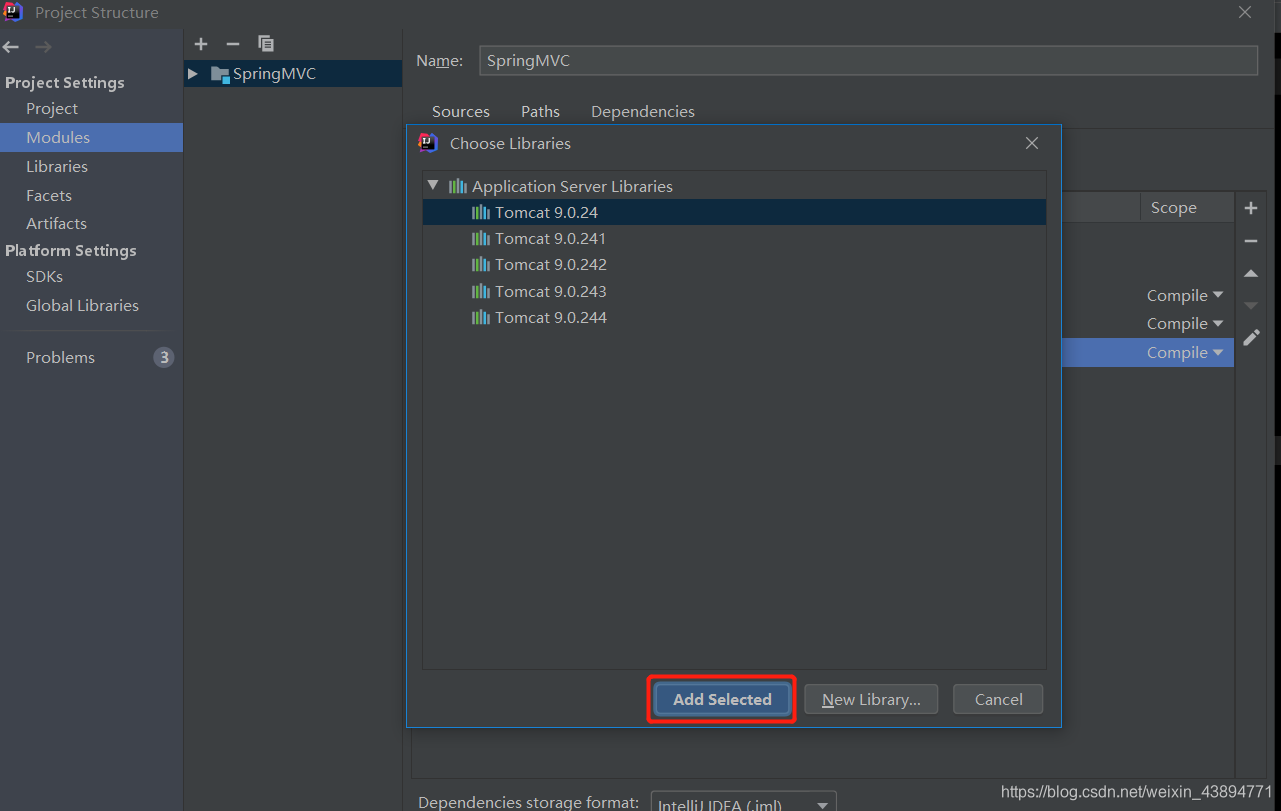Screen dimensions: 1281x811
Task: Click the forward navigation arrow
Action: pos(43,47)
